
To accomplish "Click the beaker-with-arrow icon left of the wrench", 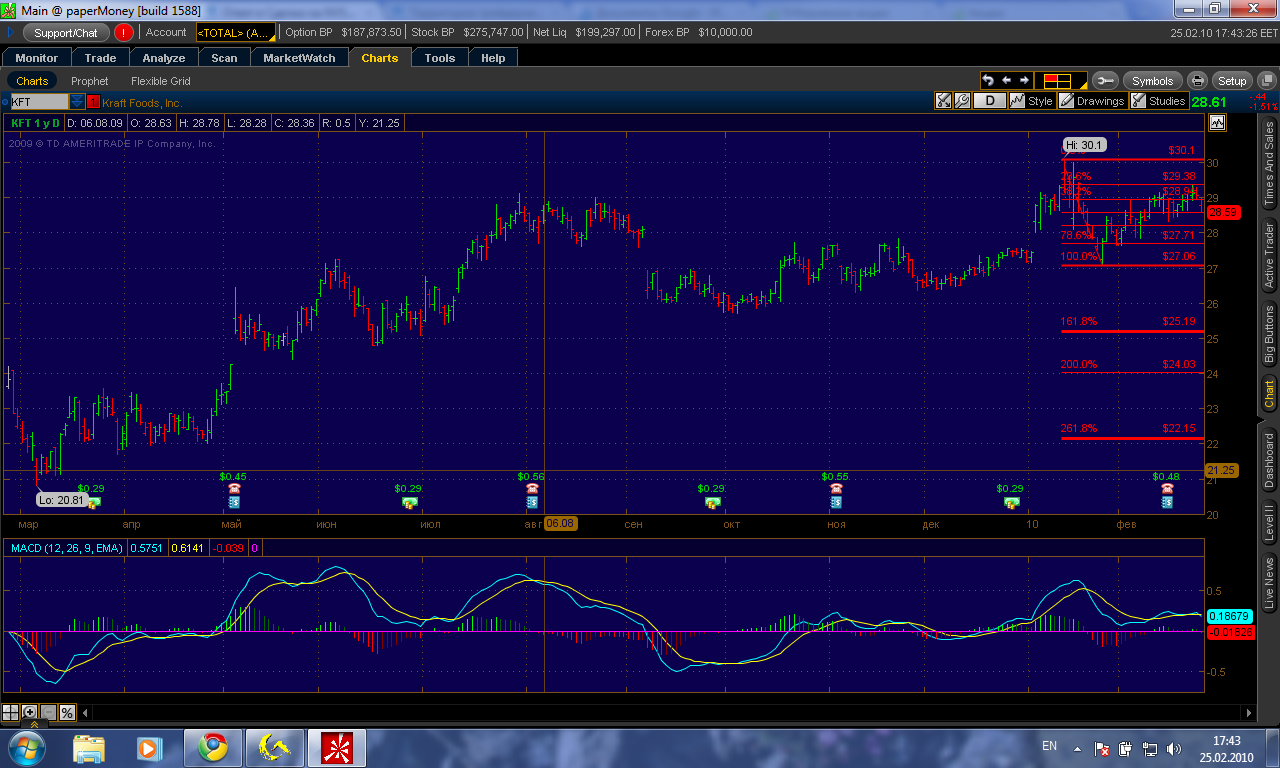I will (x=943, y=101).
